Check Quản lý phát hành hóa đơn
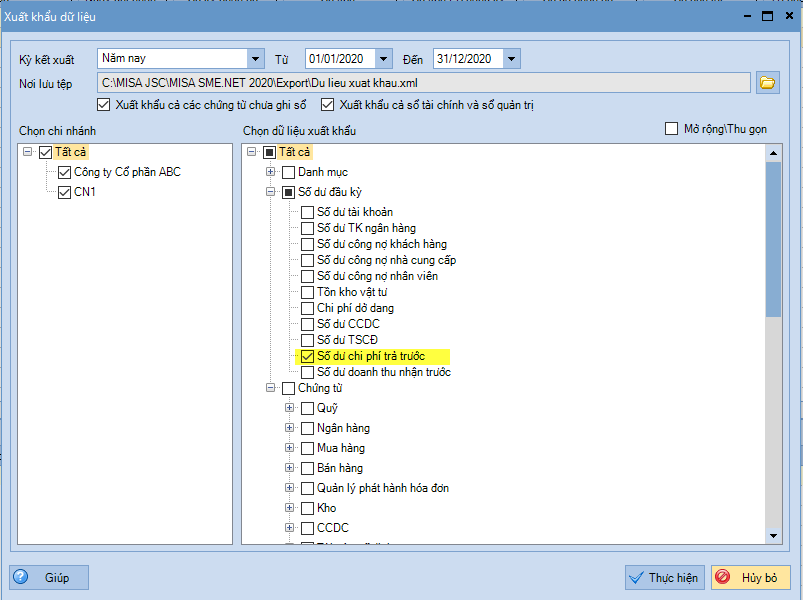This screenshot has width=803, height=600. [307, 488]
